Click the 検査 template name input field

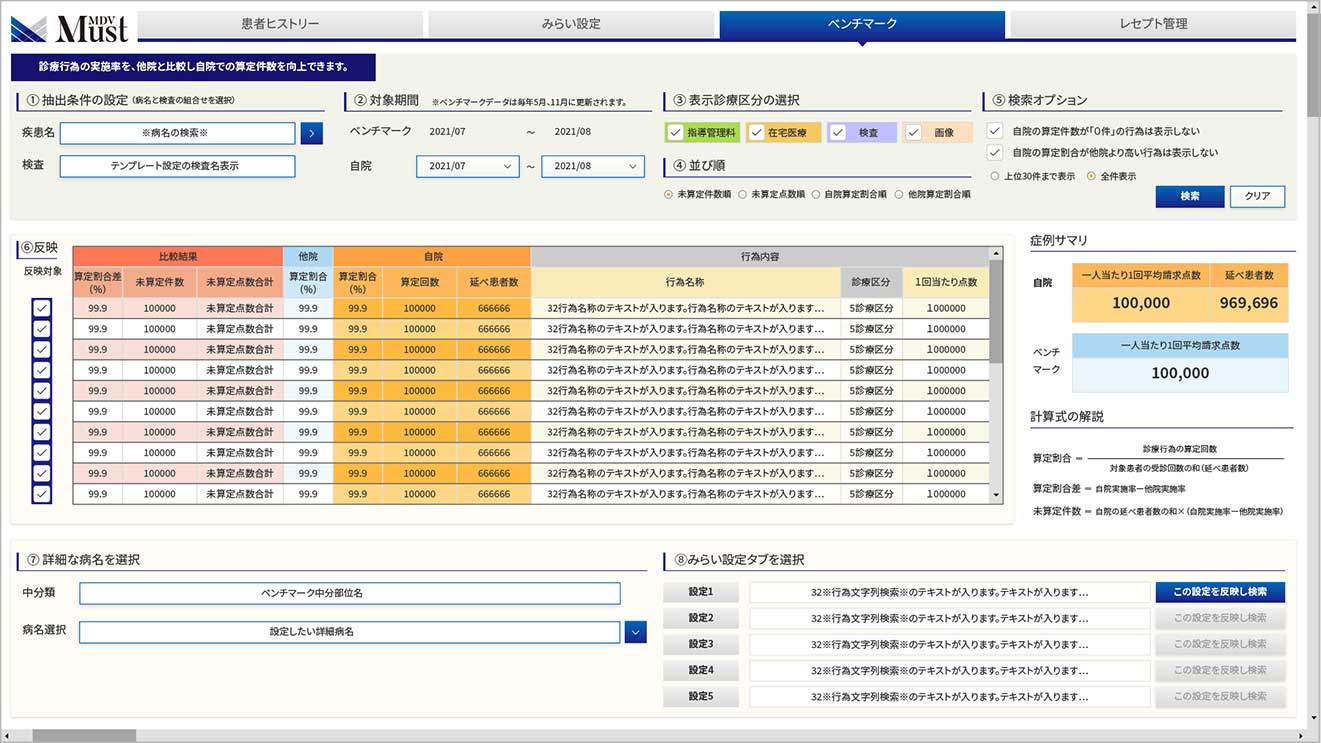pos(177,166)
